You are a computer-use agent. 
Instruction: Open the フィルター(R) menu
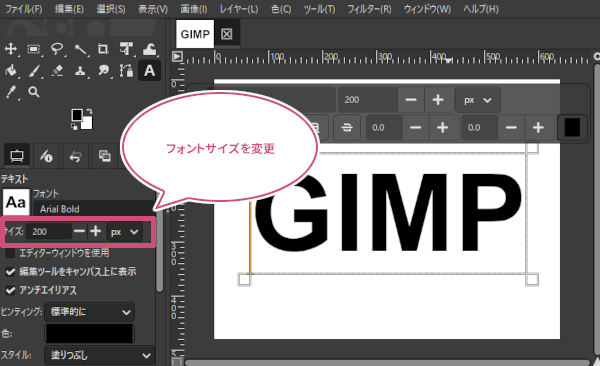pyautogui.click(x=369, y=9)
